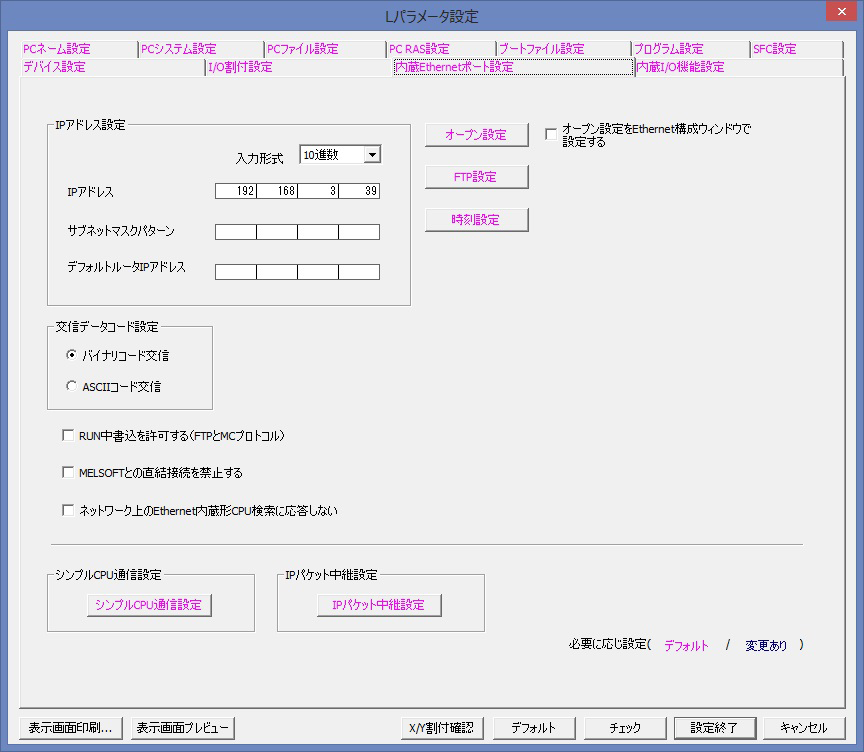Toggle ネットワーク上のEthernet内蔵形CPU検索に応答しない checkbox
The height and width of the screenshot is (752, 864).
[x=68, y=510]
